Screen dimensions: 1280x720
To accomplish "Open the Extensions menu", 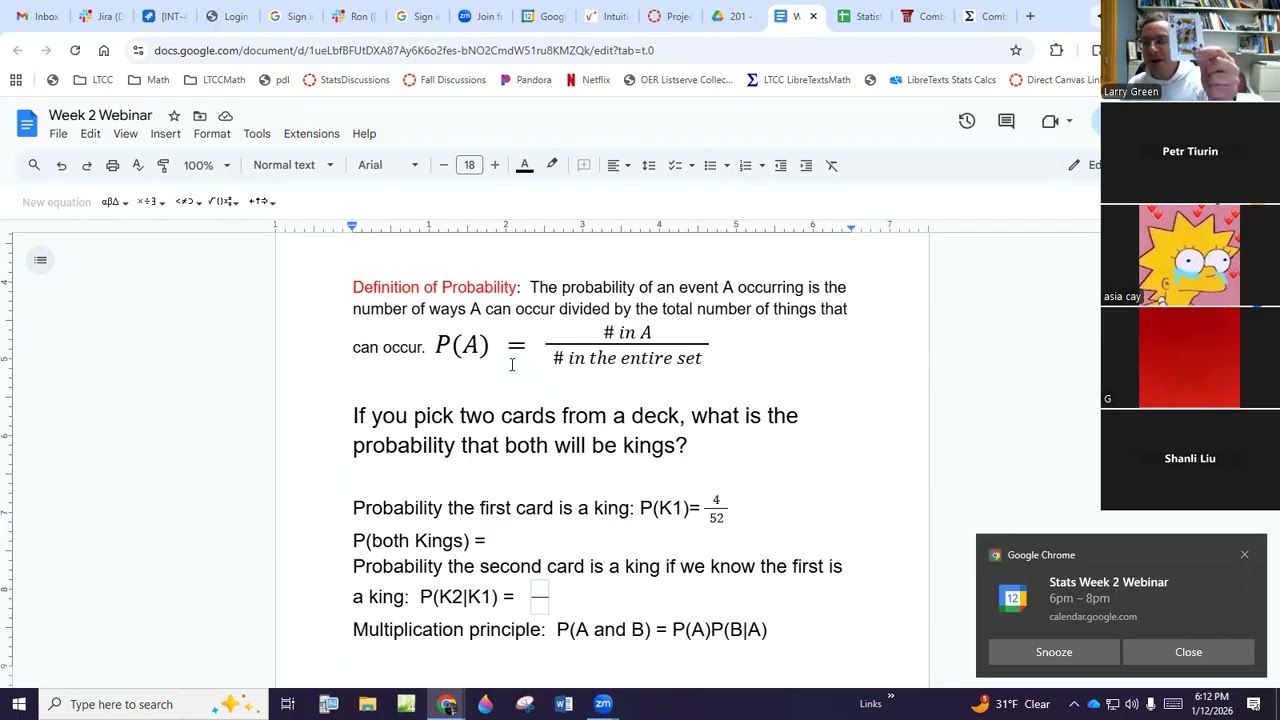I will [311, 134].
